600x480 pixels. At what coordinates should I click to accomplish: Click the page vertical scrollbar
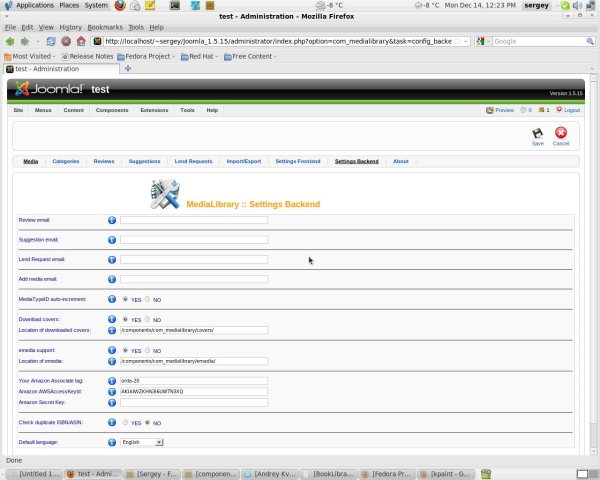click(593, 264)
